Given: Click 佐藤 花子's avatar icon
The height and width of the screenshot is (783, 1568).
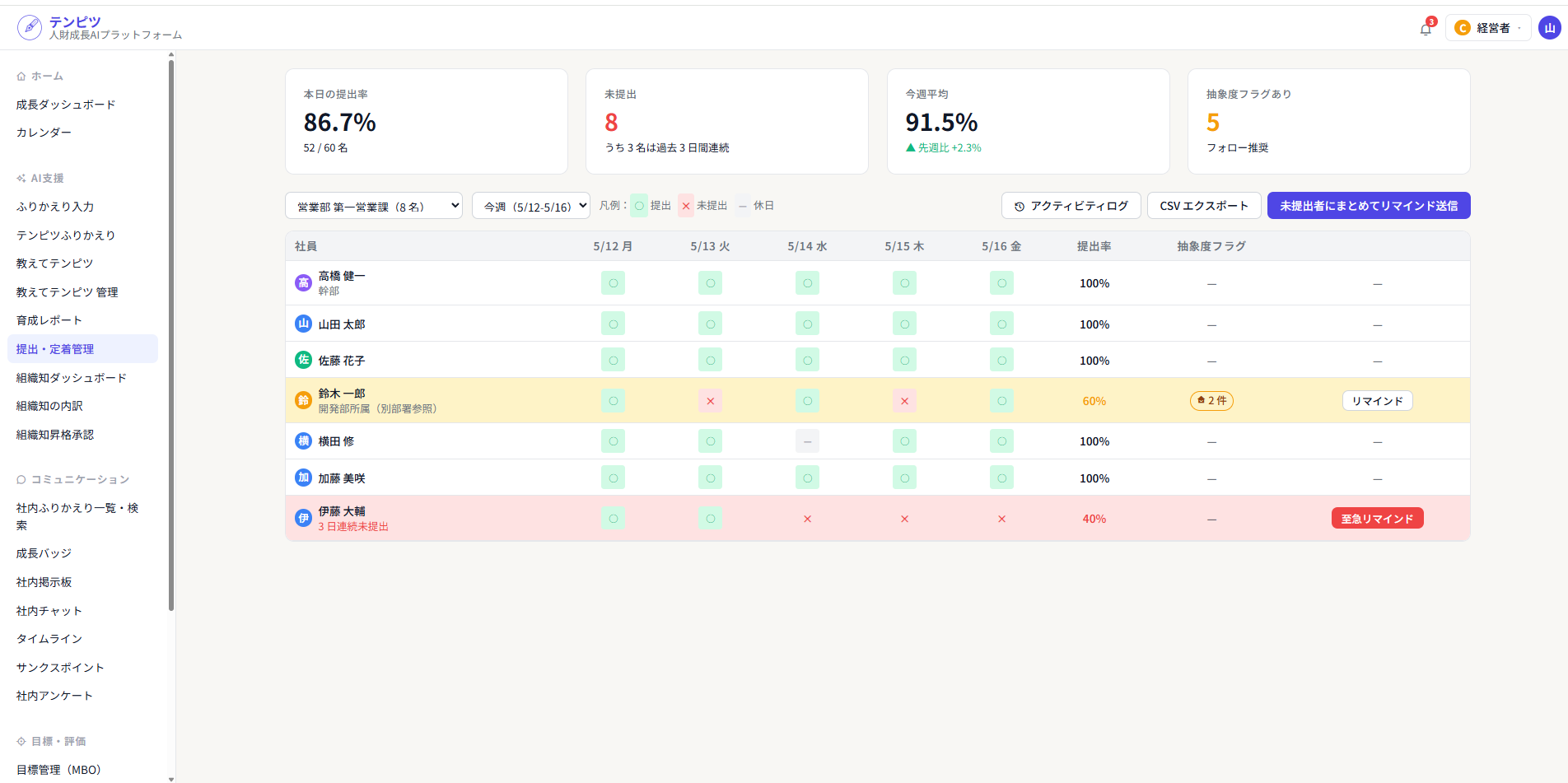Looking at the screenshot, I should click(x=303, y=360).
